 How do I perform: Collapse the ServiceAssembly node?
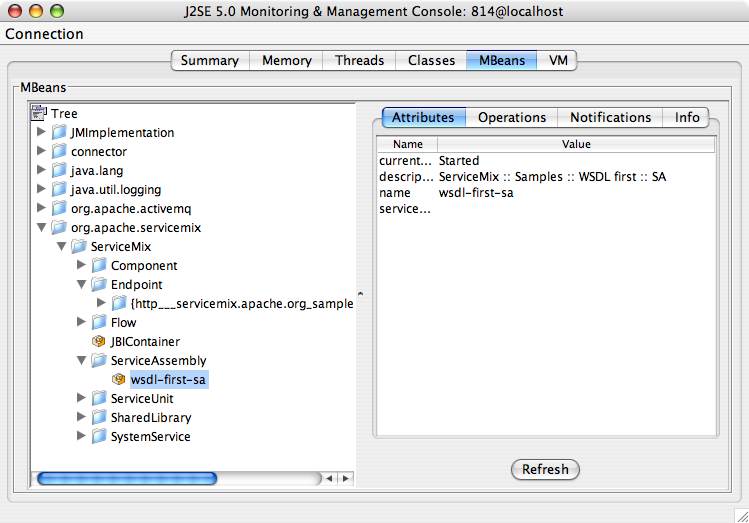click(81, 361)
